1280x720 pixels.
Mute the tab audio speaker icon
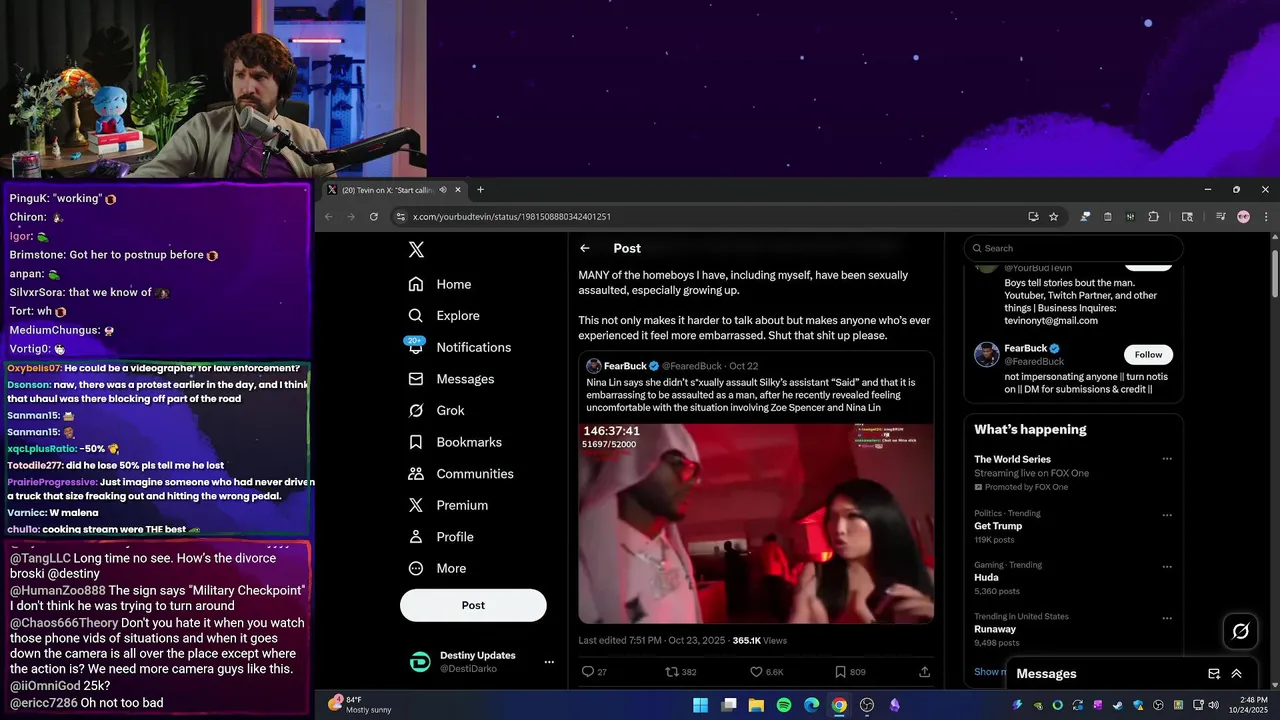(442, 190)
